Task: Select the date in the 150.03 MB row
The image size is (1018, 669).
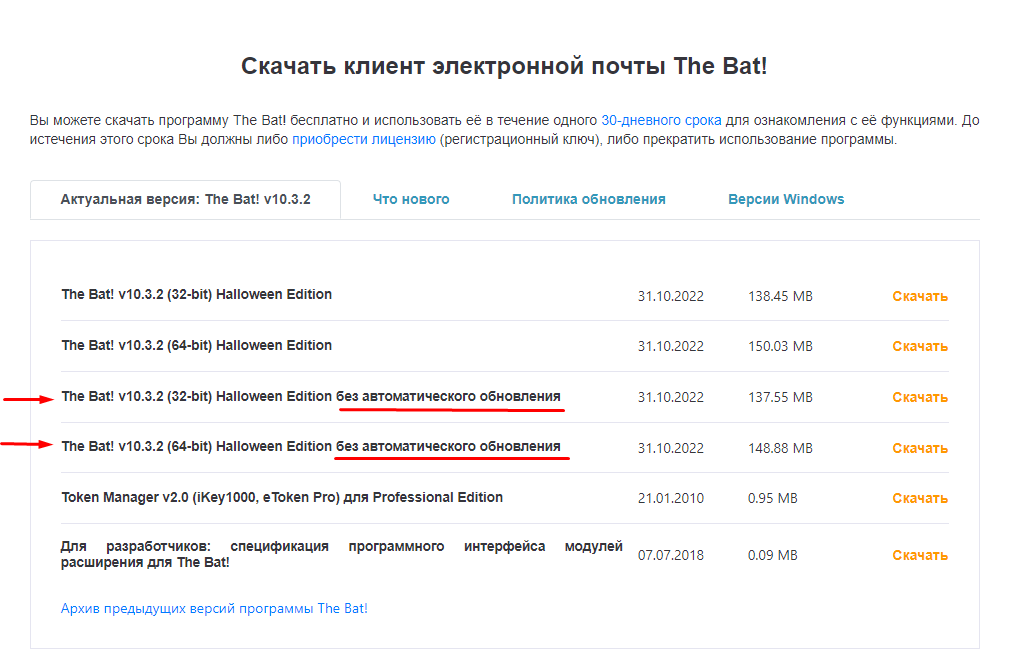Action: 671,346
